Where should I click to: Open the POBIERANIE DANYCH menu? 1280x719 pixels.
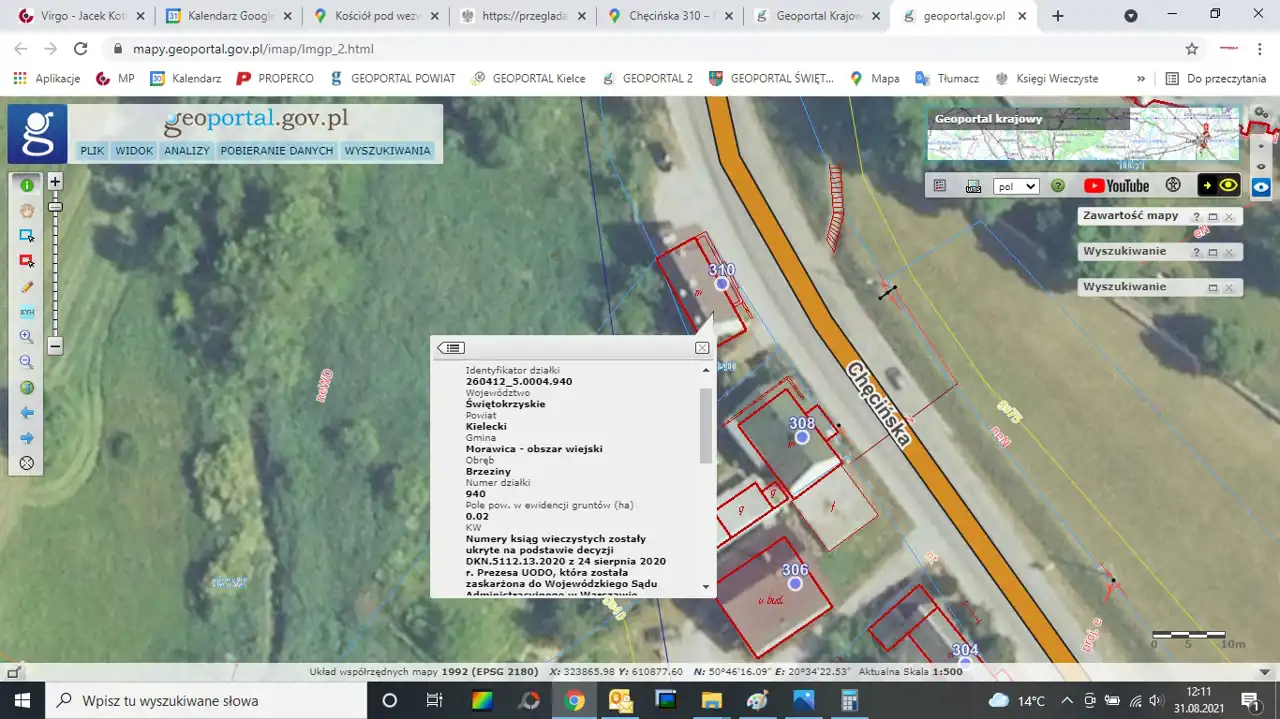[277, 151]
